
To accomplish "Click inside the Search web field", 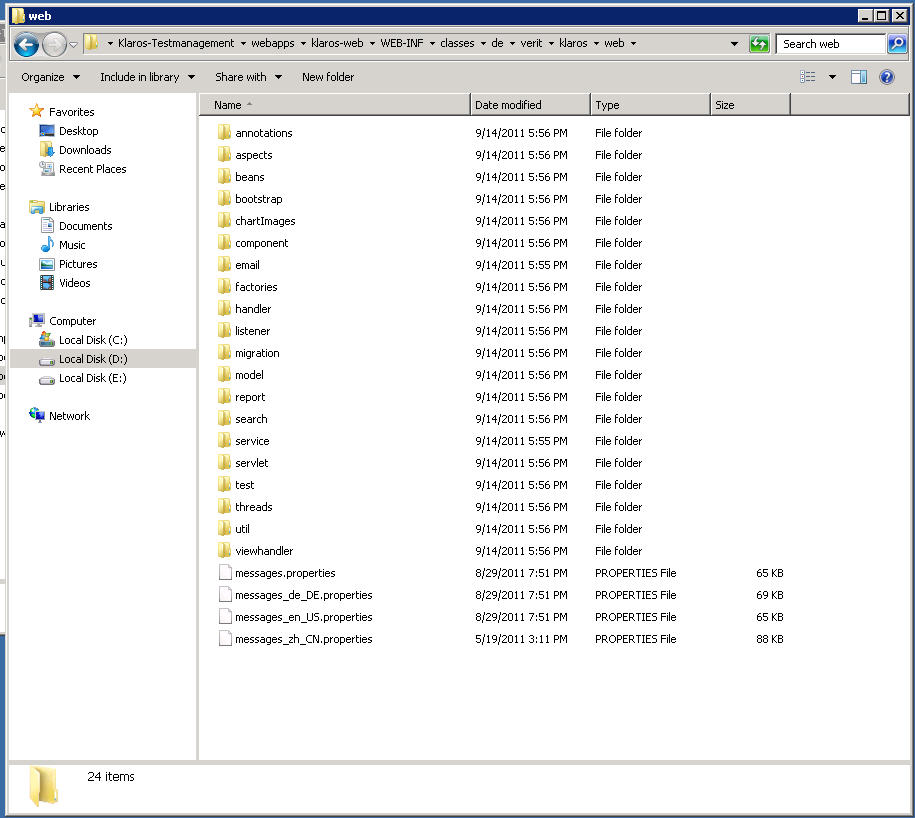I will coord(828,44).
